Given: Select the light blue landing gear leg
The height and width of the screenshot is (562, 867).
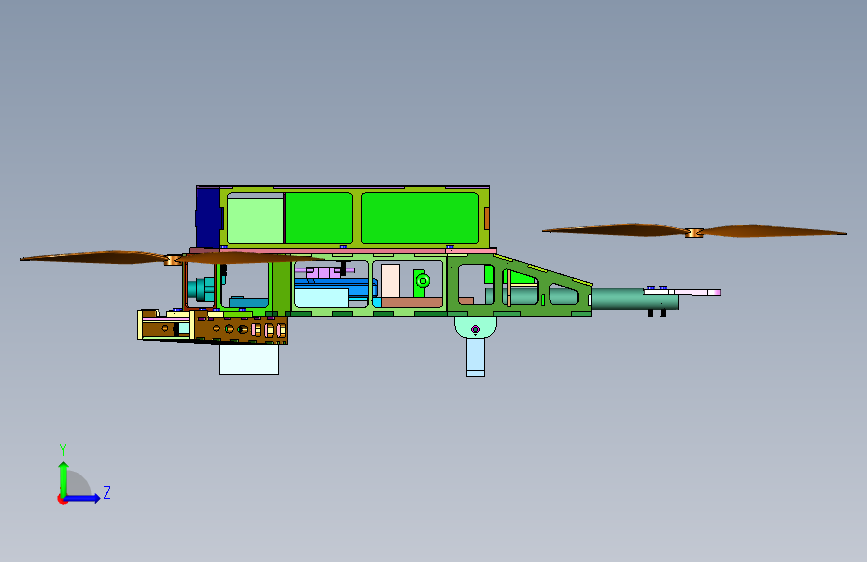Looking at the screenshot, I should [476, 357].
